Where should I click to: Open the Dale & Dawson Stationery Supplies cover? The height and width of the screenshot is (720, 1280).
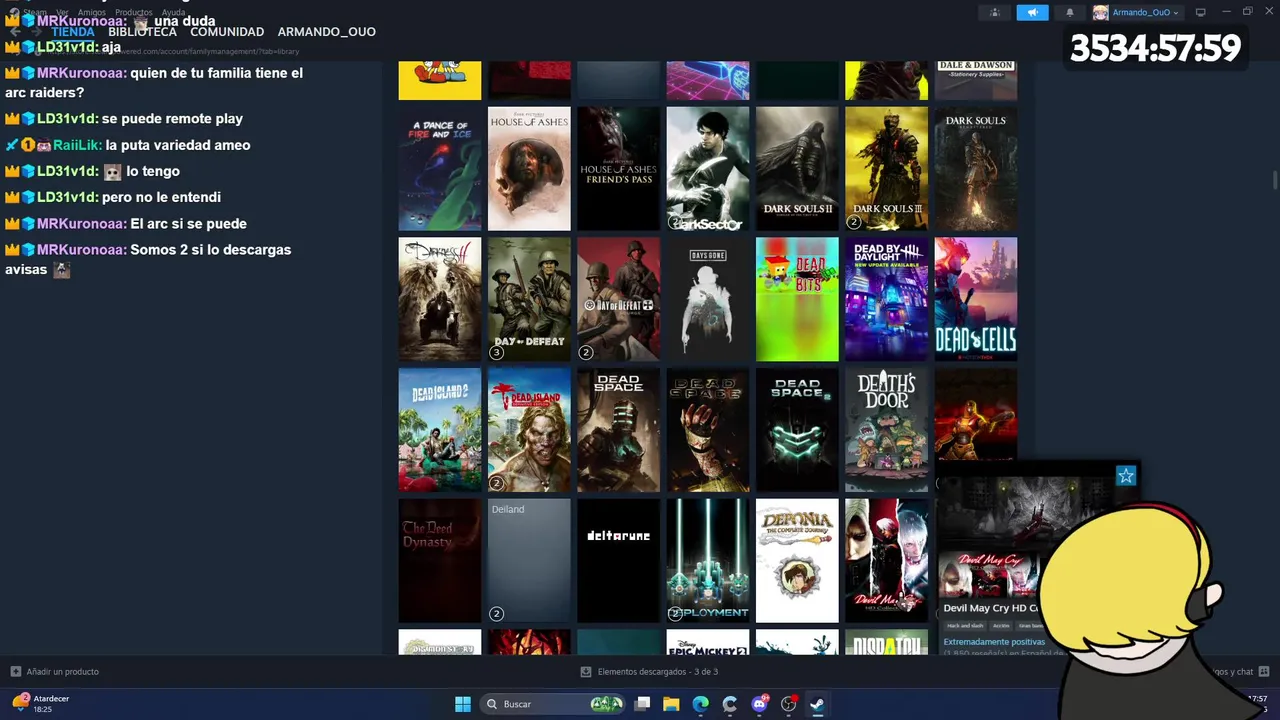click(976, 80)
